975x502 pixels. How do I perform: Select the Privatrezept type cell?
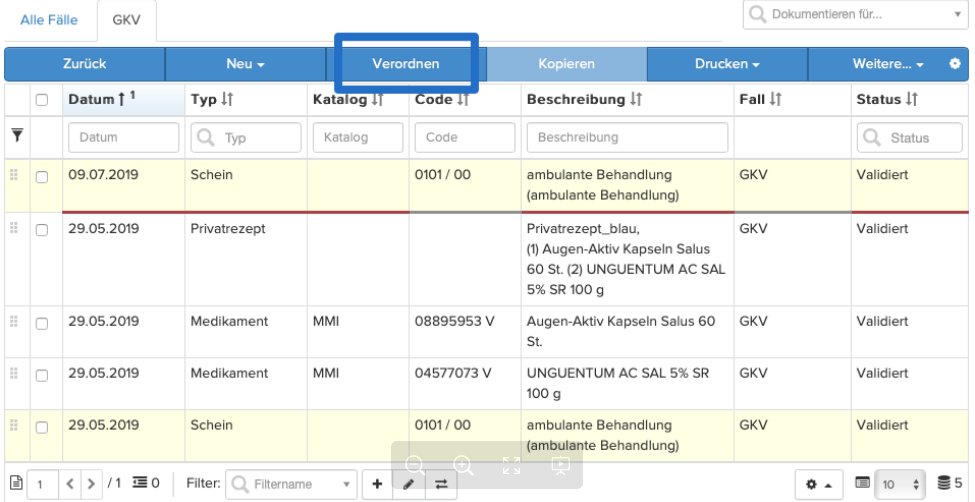coord(246,259)
